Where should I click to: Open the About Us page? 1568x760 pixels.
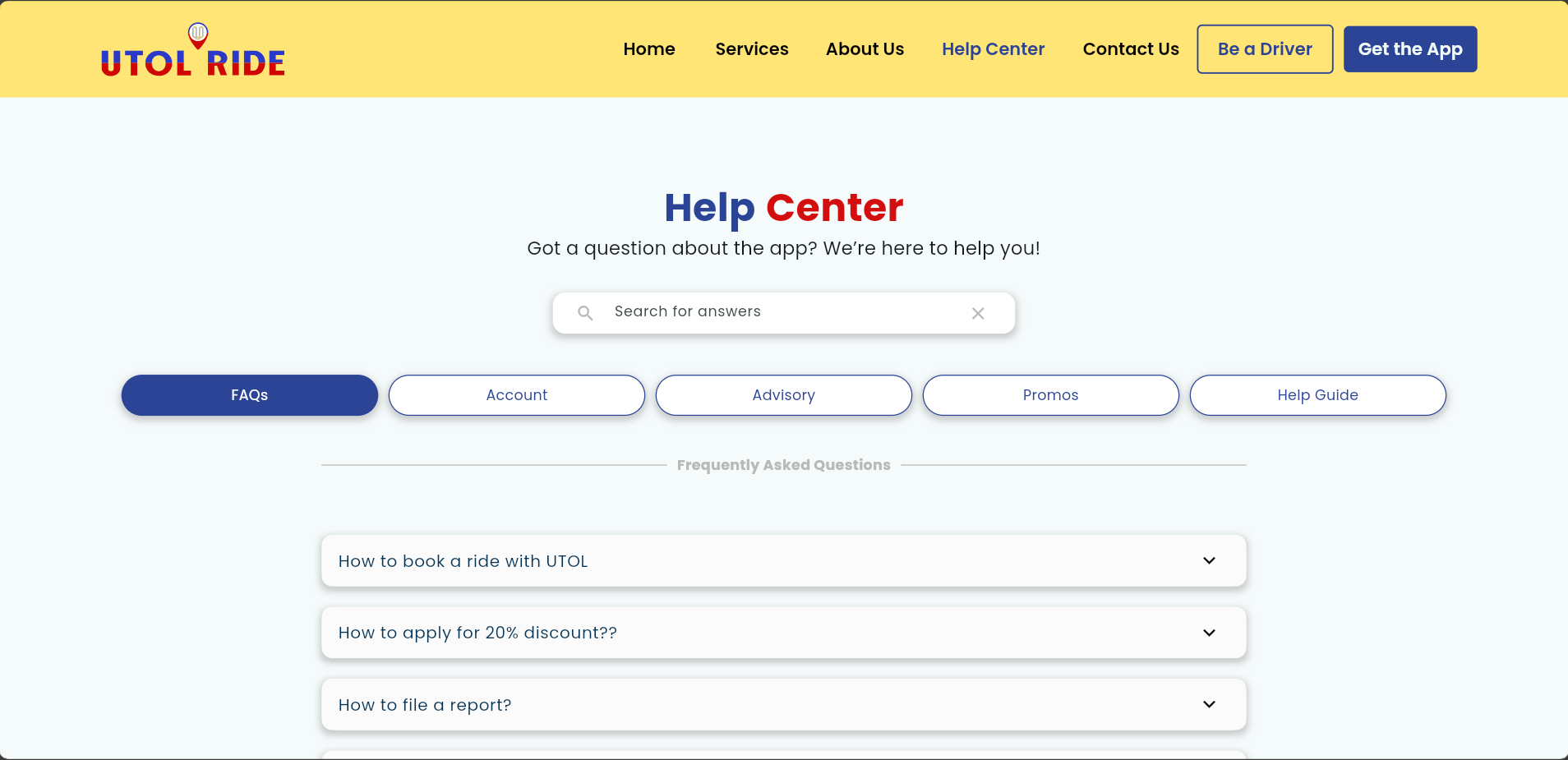pyautogui.click(x=865, y=49)
